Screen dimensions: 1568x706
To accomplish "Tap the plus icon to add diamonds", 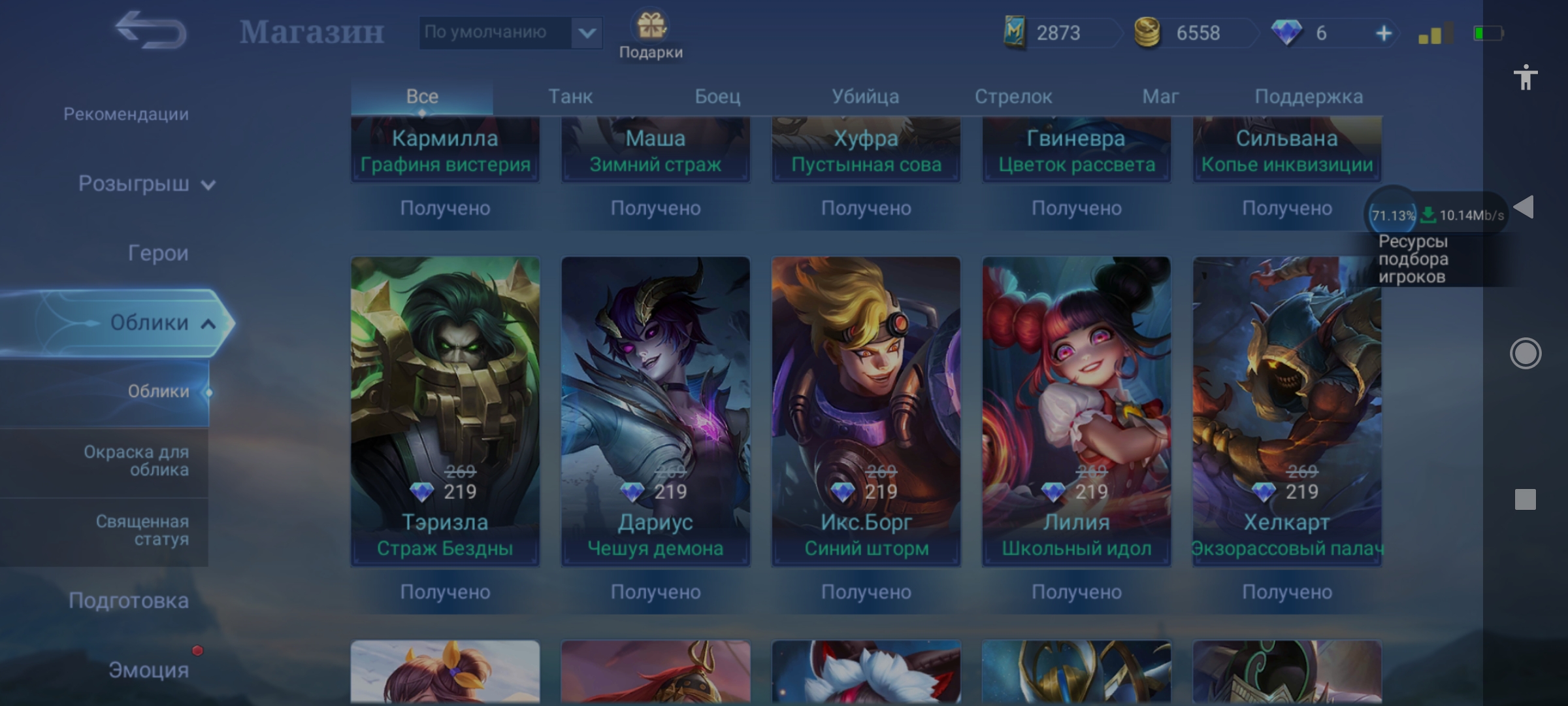I will pos(1383,33).
